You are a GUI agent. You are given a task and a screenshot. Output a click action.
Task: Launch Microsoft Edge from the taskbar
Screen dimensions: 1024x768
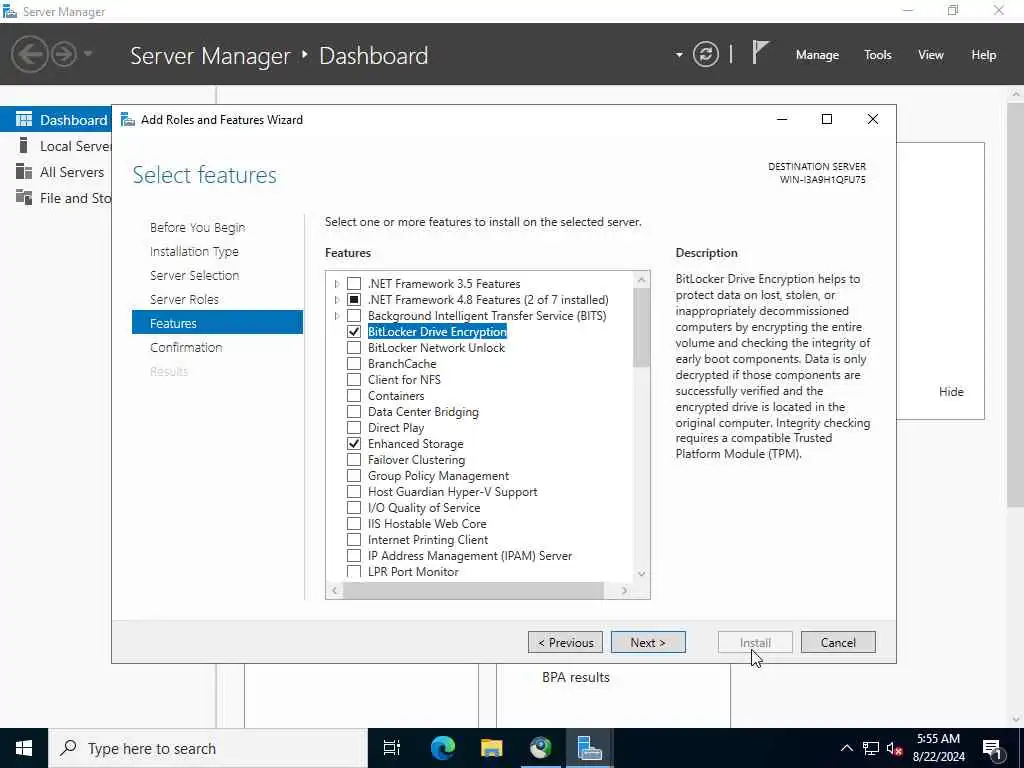tap(442, 748)
